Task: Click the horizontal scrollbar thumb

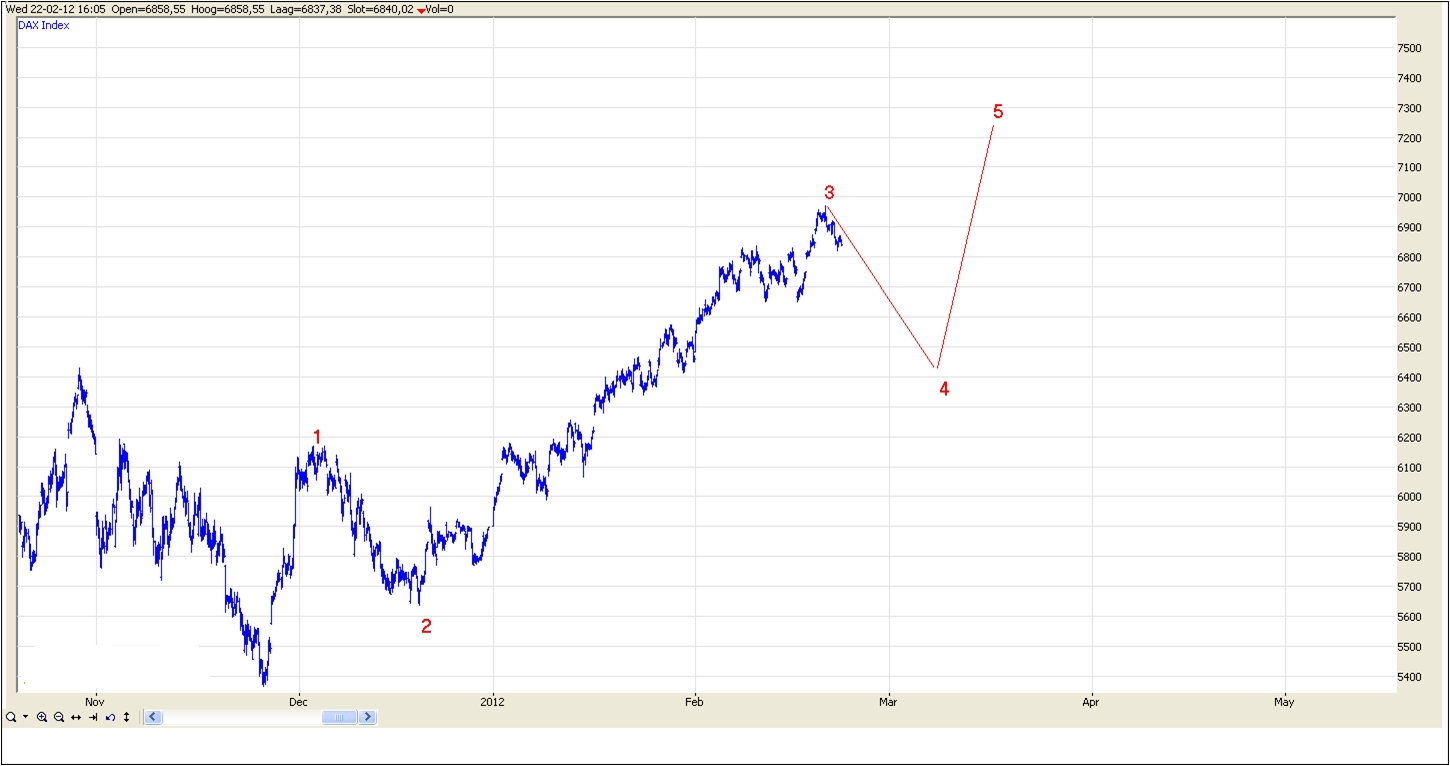Action: [339, 717]
